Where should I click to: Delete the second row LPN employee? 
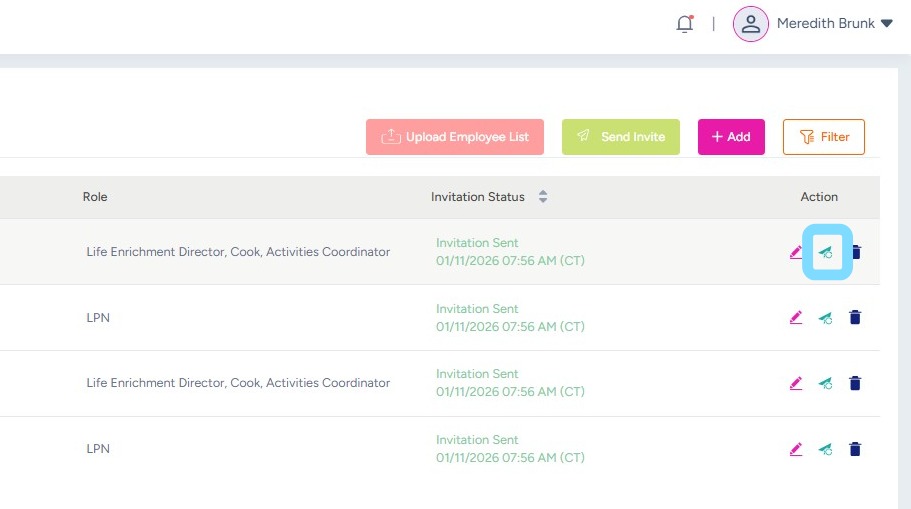coord(855,318)
